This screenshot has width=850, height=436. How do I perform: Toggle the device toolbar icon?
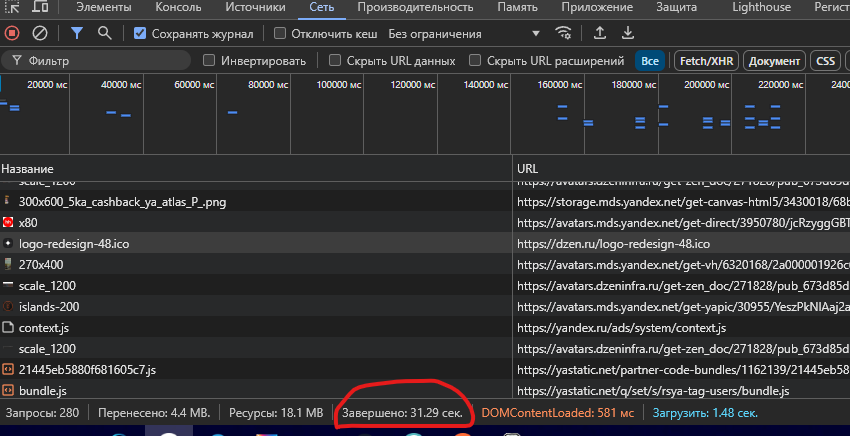coord(40,7)
